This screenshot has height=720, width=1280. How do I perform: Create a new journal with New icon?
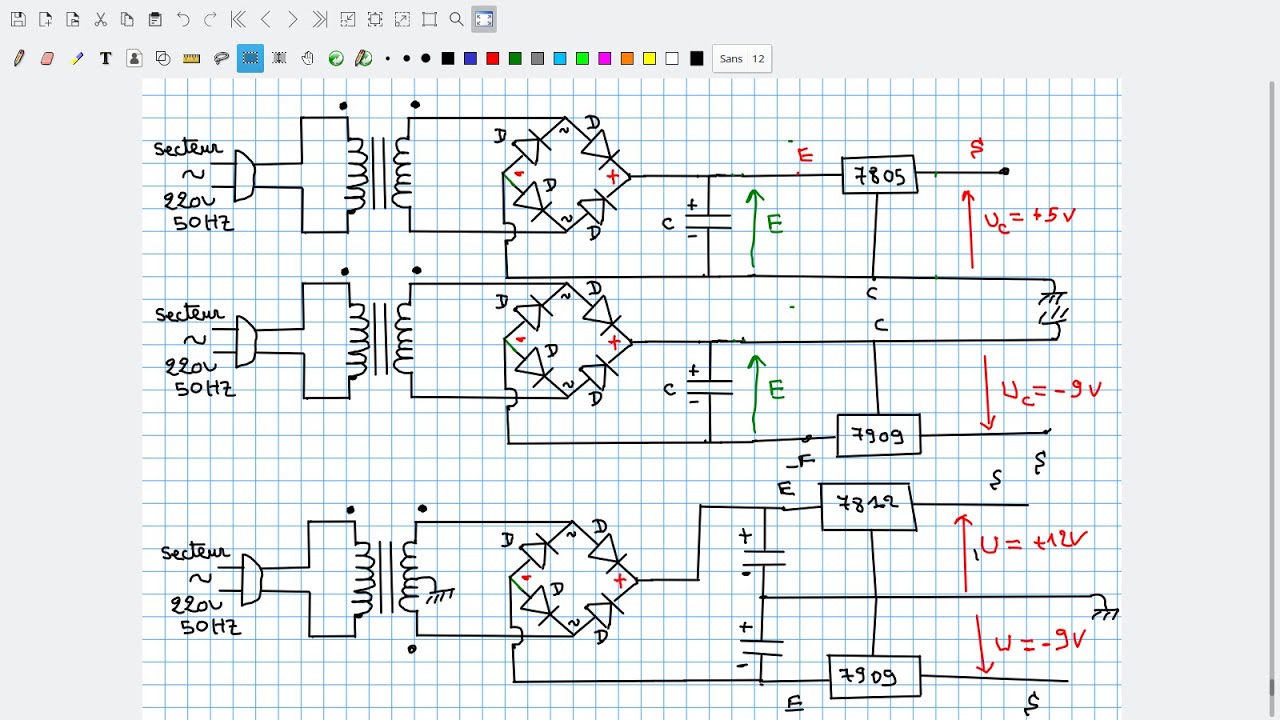[x=45, y=19]
